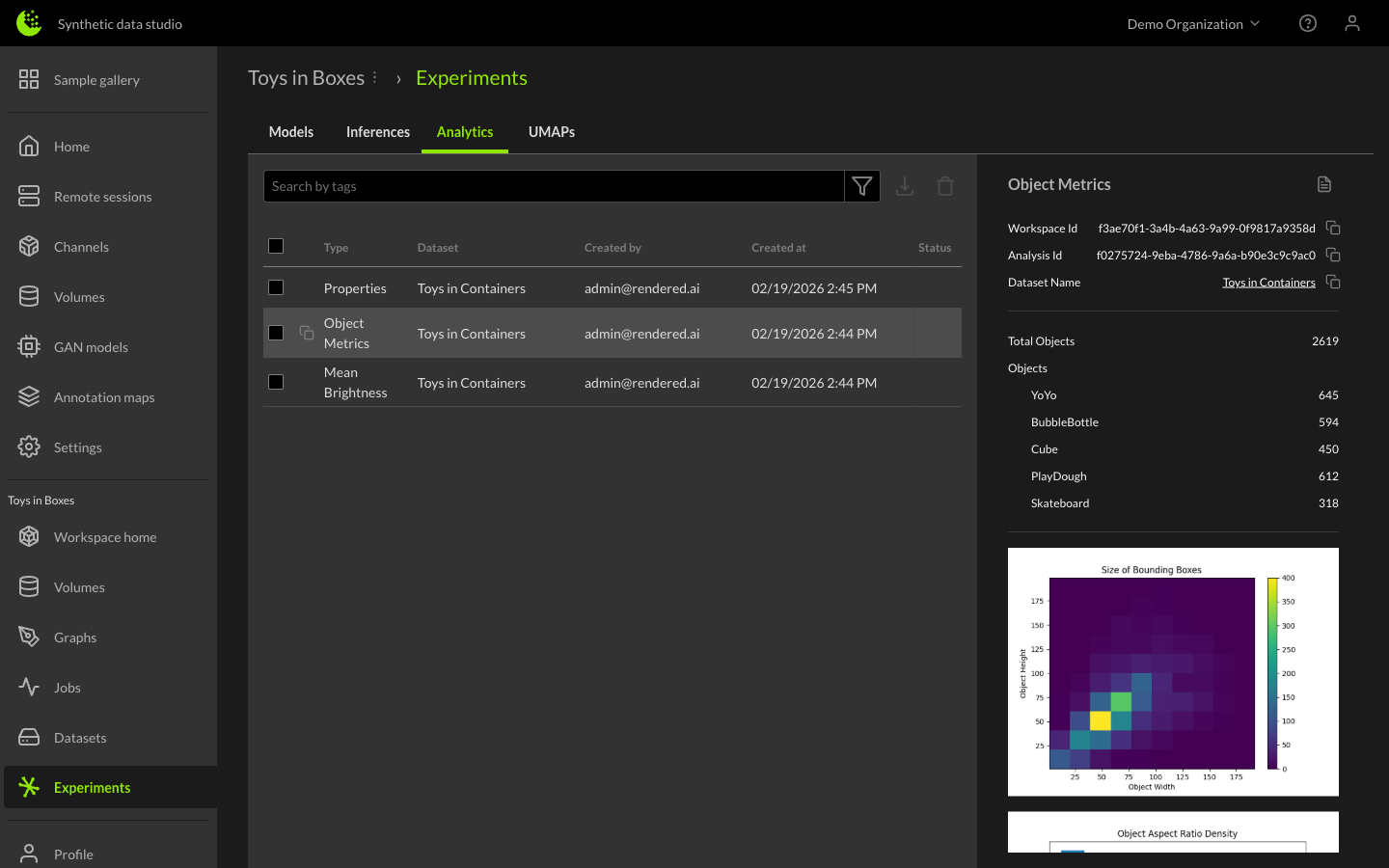Toggle the Mean Brightness row checkbox
The image size is (1389, 868).
tap(276, 382)
